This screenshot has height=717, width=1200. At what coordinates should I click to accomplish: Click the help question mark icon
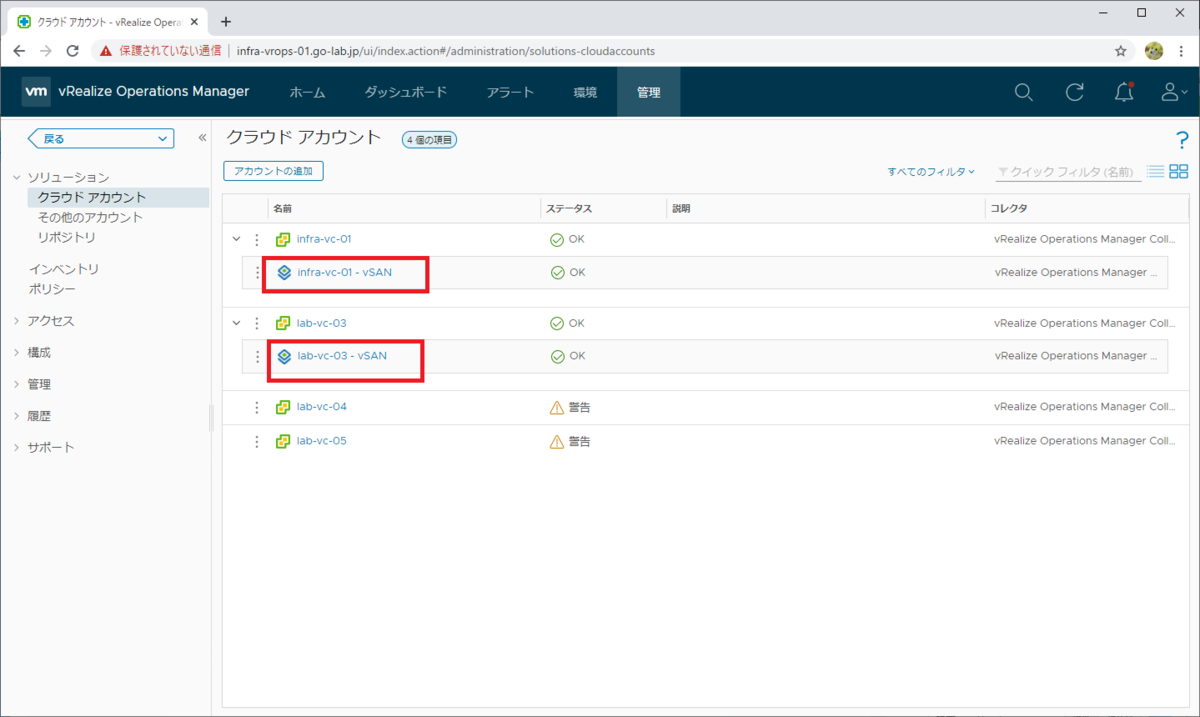point(1183,139)
